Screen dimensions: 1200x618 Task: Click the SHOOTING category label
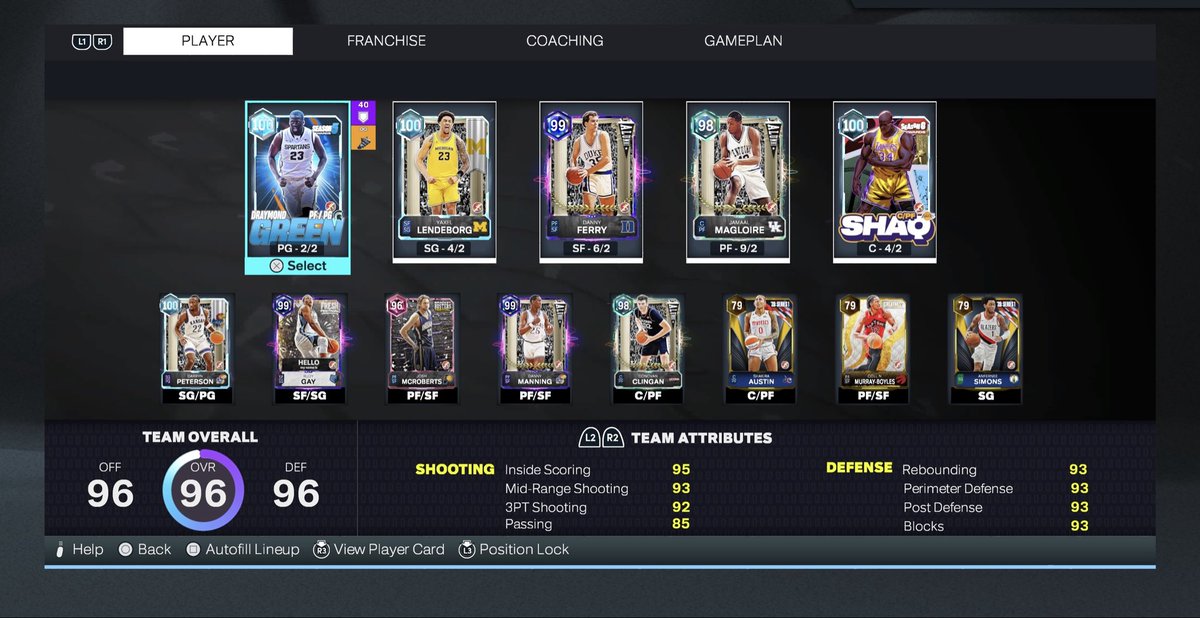(x=455, y=469)
